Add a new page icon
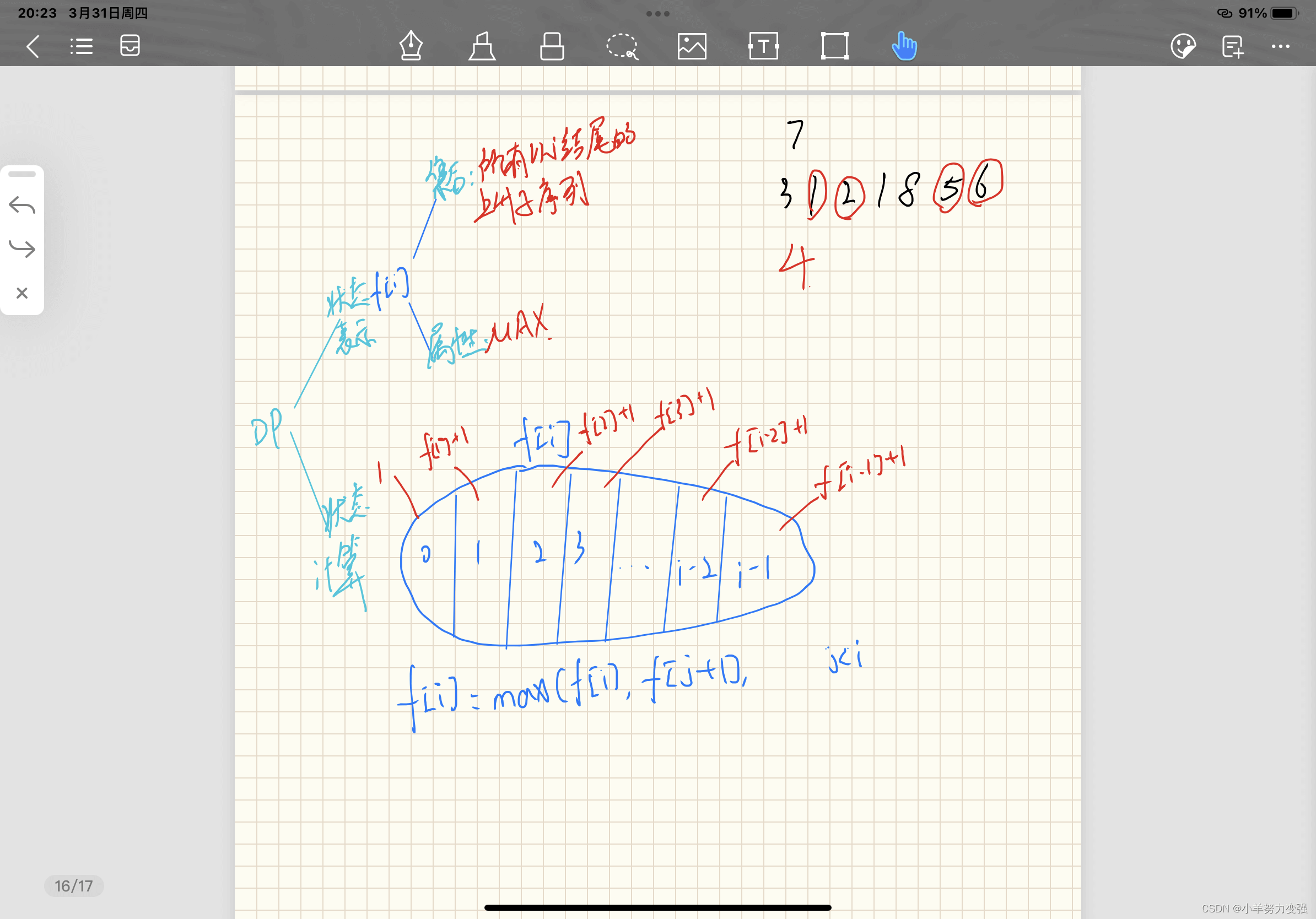The image size is (1316, 919). click(x=1232, y=46)
